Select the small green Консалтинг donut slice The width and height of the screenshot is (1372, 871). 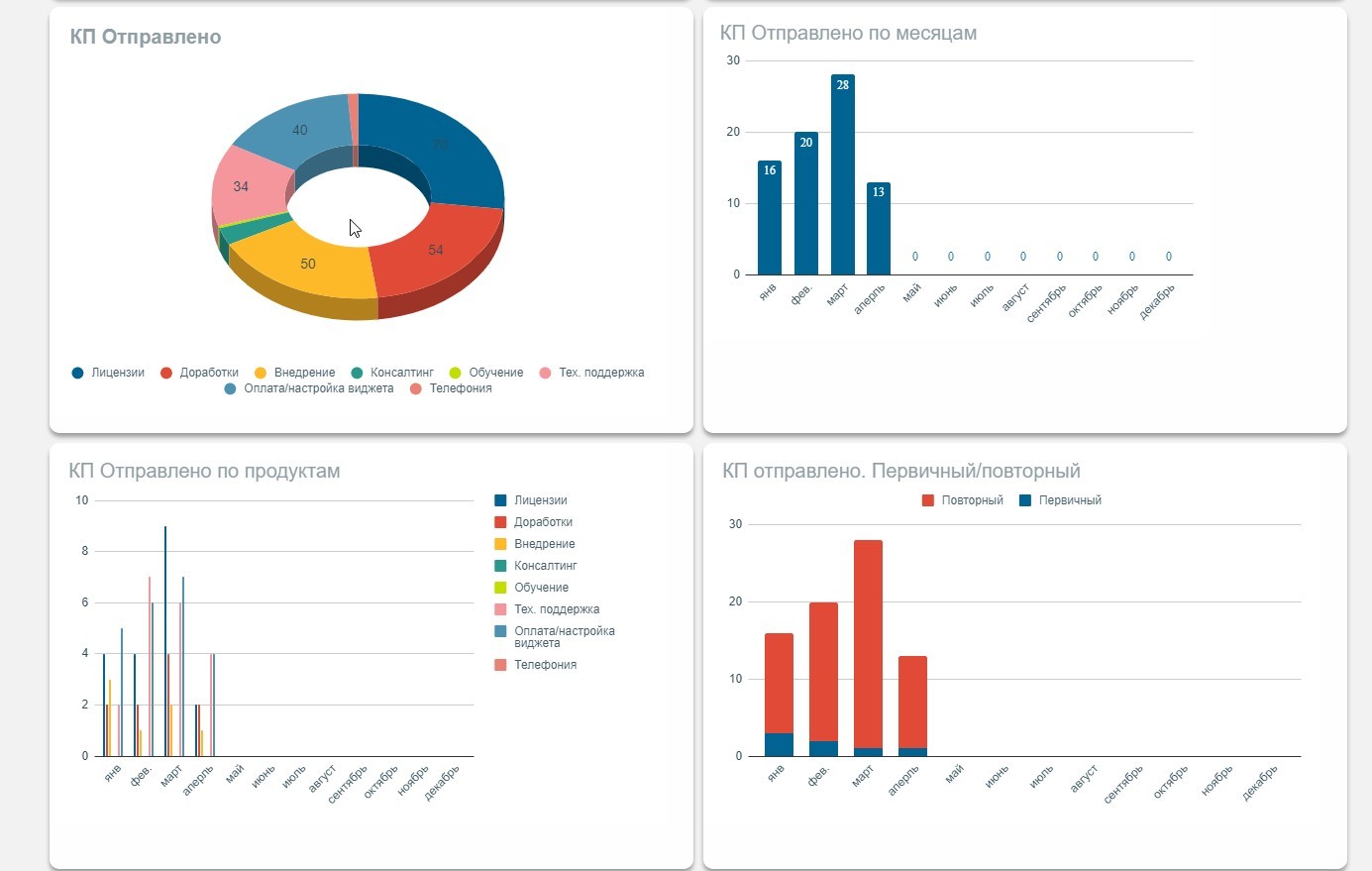point(254,228)
